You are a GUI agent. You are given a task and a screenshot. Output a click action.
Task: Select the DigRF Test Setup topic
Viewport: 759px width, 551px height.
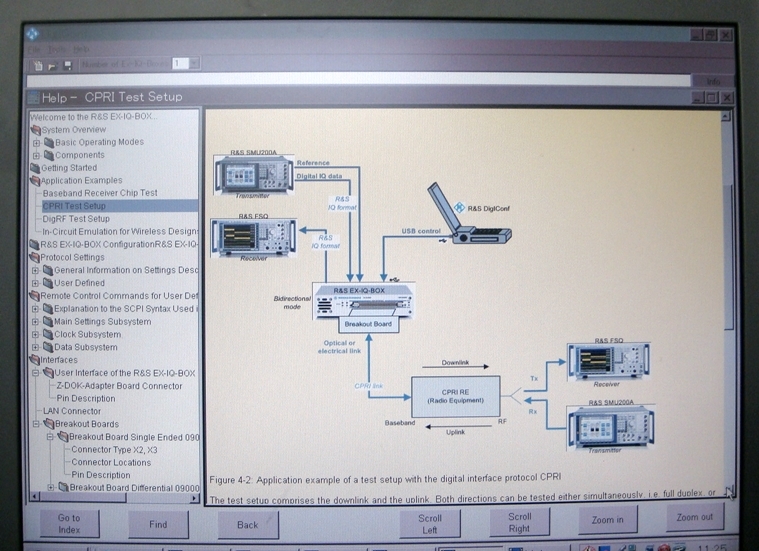[76, 219]
